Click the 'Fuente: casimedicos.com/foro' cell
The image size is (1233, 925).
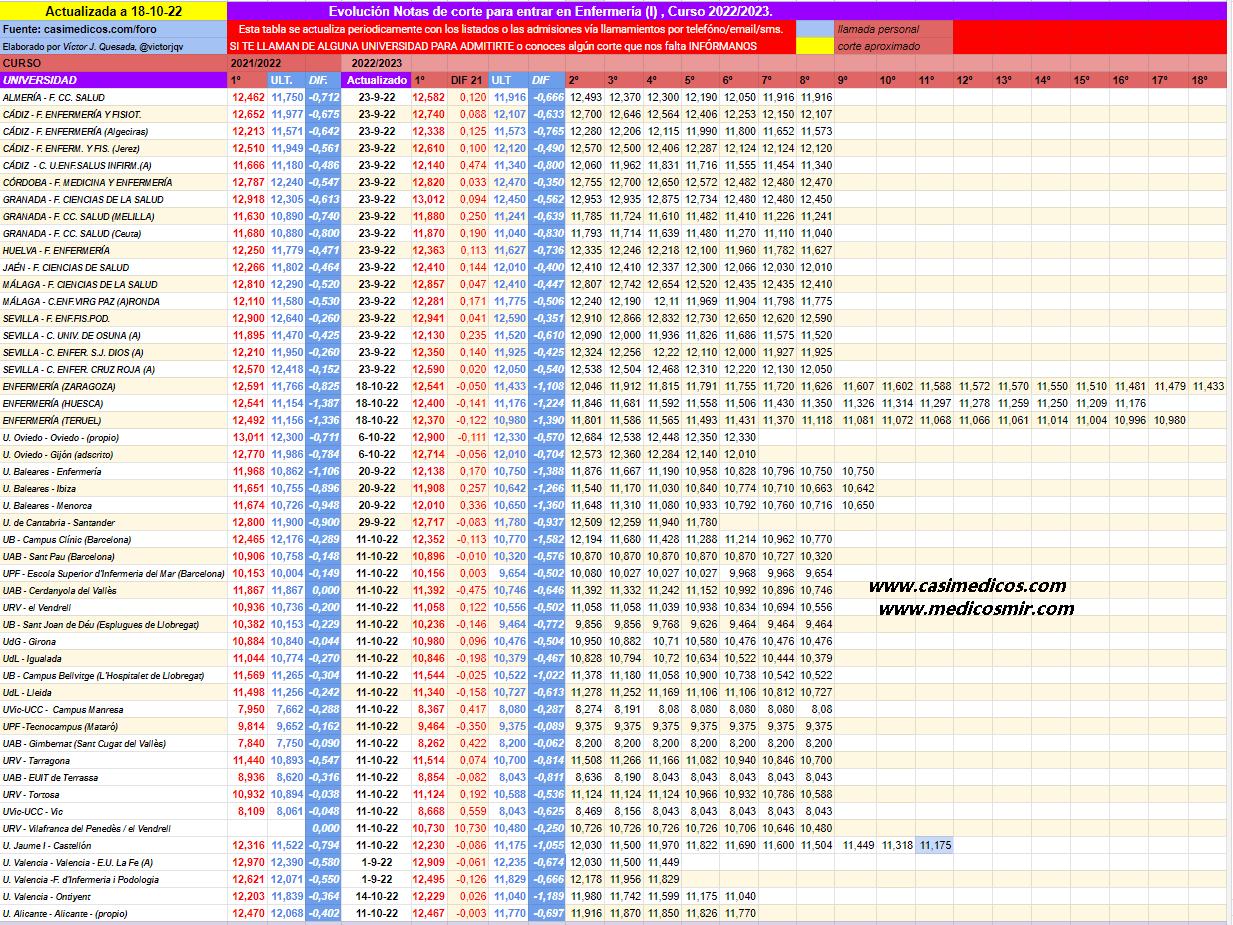tap(114, 29)
